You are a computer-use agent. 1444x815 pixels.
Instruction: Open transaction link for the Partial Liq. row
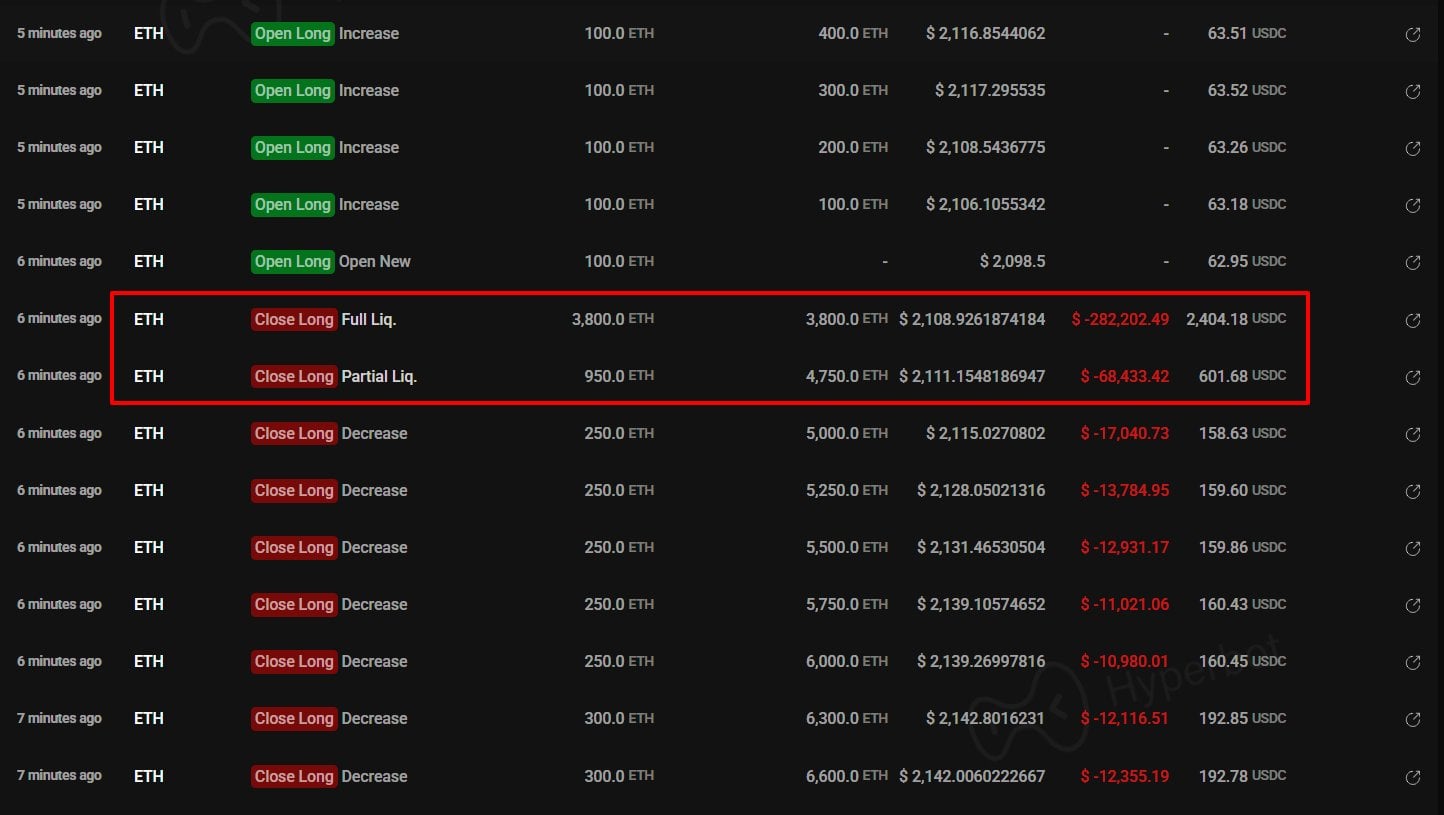pos(1413,377)
